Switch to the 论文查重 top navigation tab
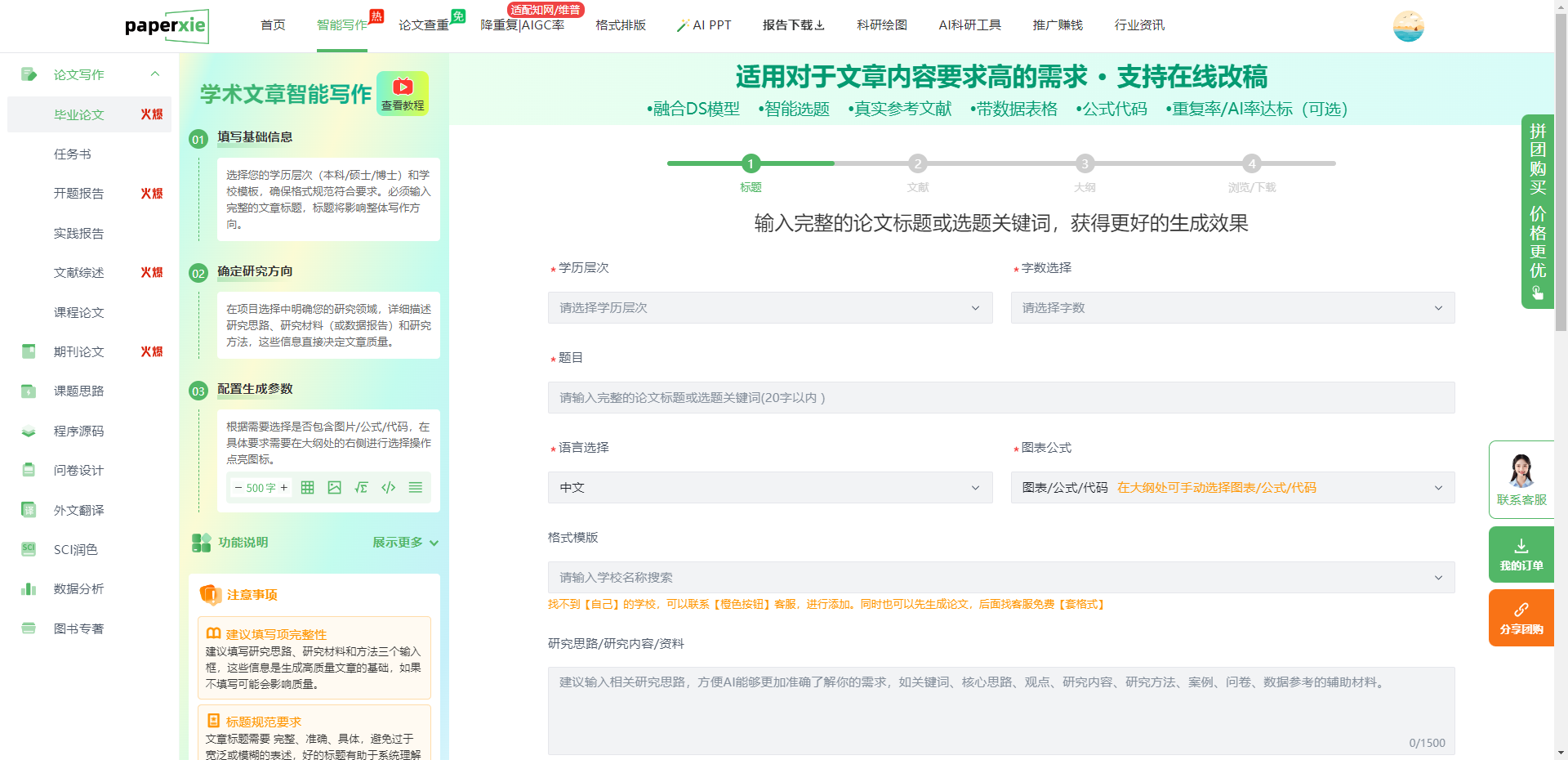This screenshot has width=1568, height=760. [423, 25]
